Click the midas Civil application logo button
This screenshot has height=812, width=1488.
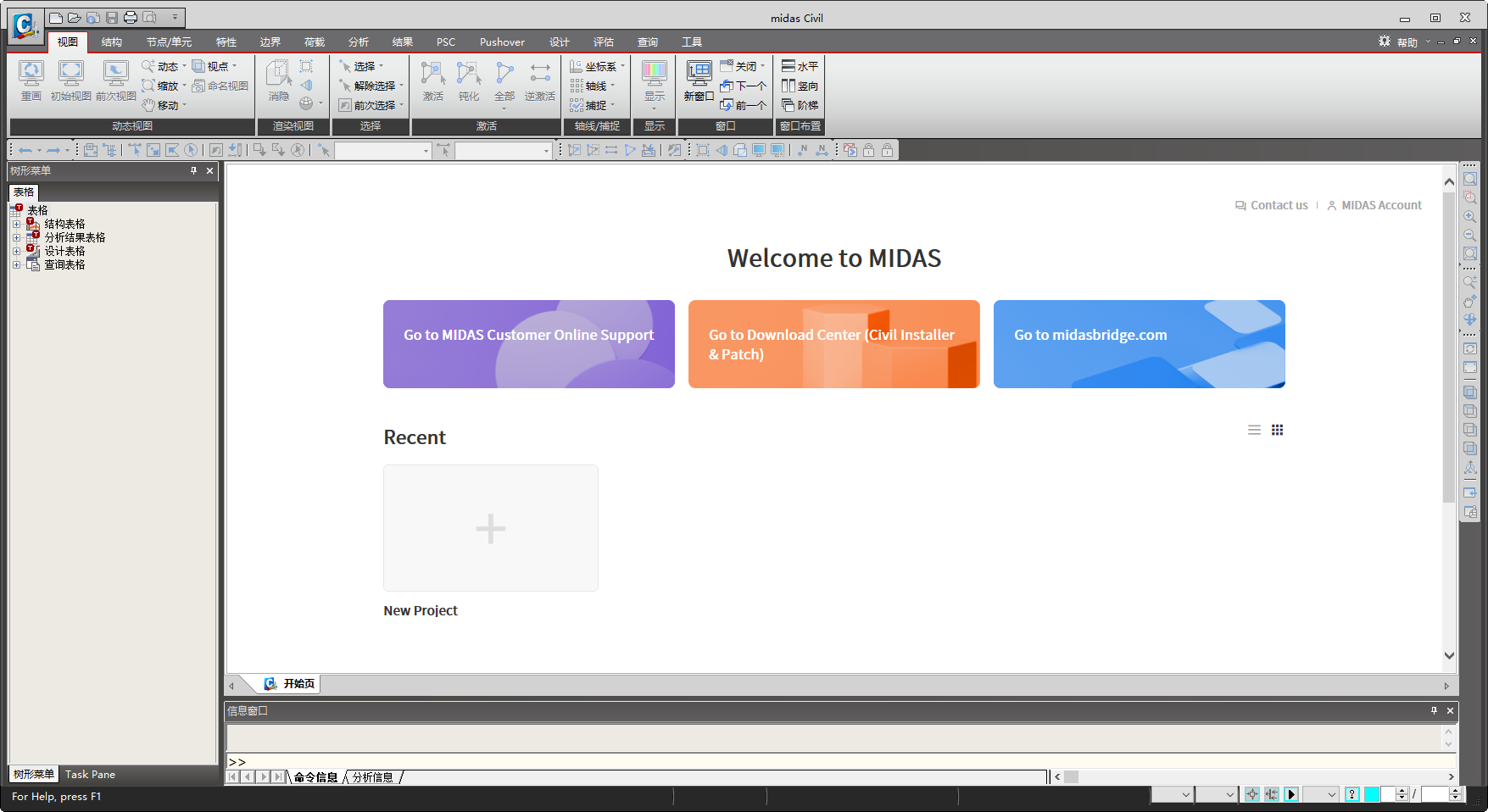click(25, 25)
